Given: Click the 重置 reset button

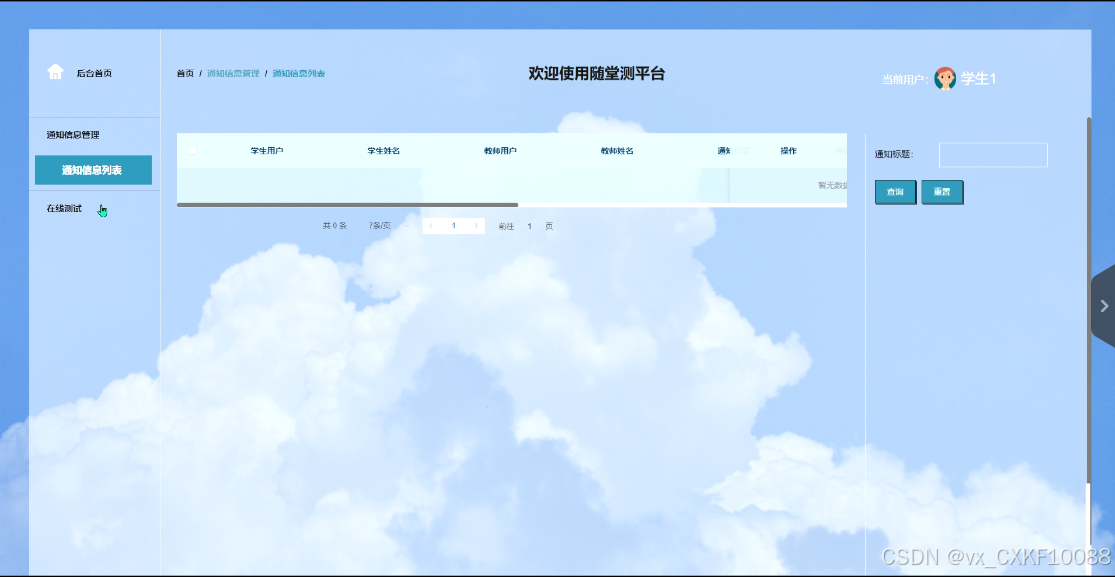Looking at the screenshot, I should click(942, 192).
